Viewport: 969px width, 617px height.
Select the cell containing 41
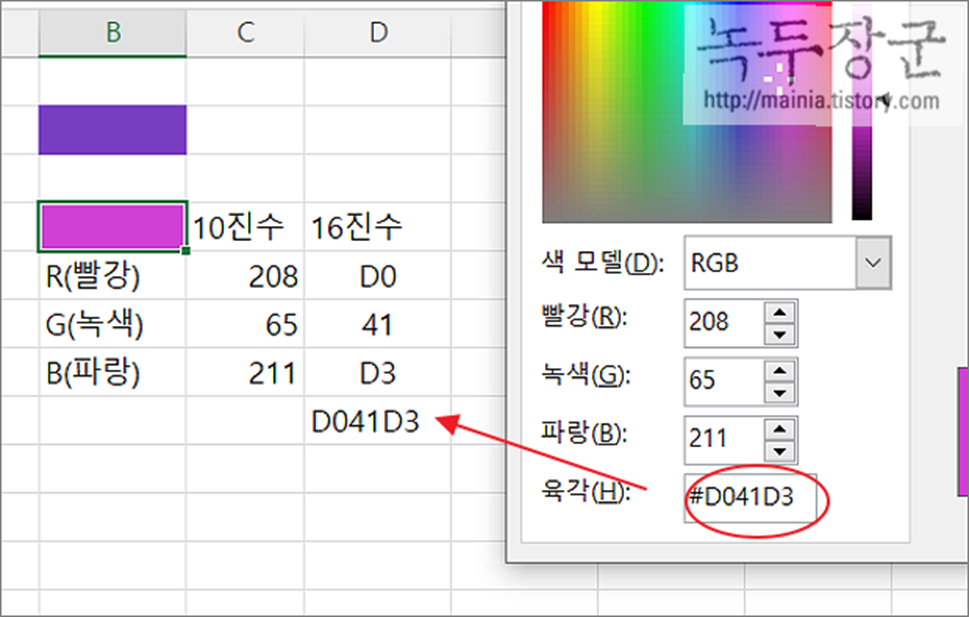point(378,324)
